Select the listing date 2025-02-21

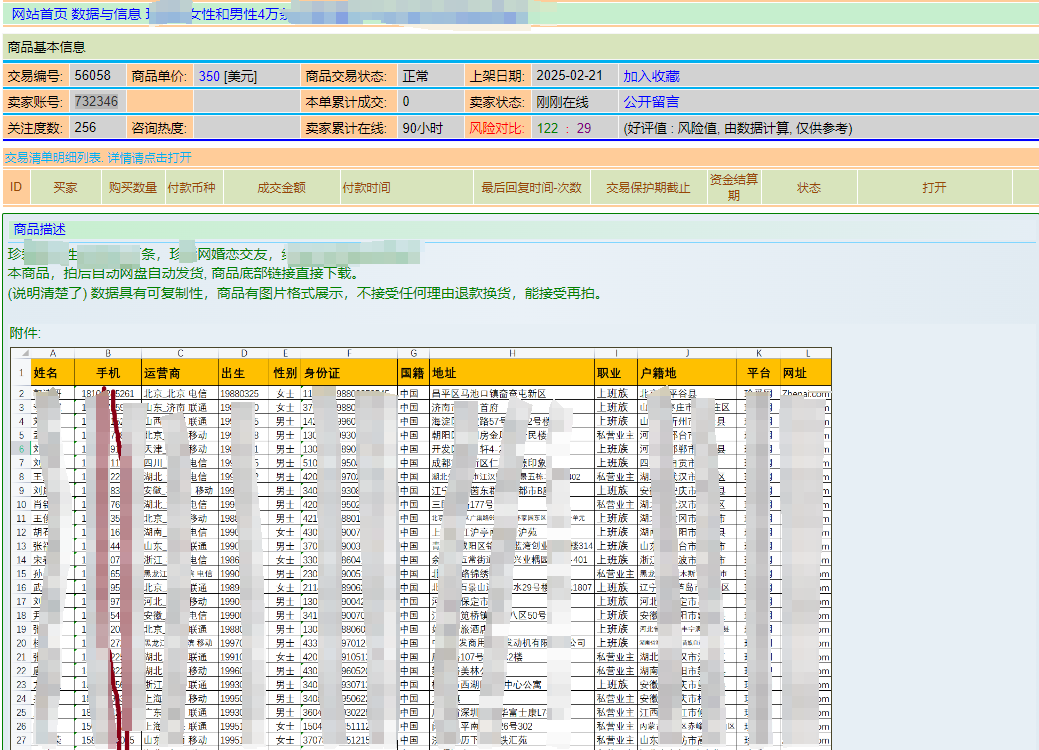pos(570,76)
